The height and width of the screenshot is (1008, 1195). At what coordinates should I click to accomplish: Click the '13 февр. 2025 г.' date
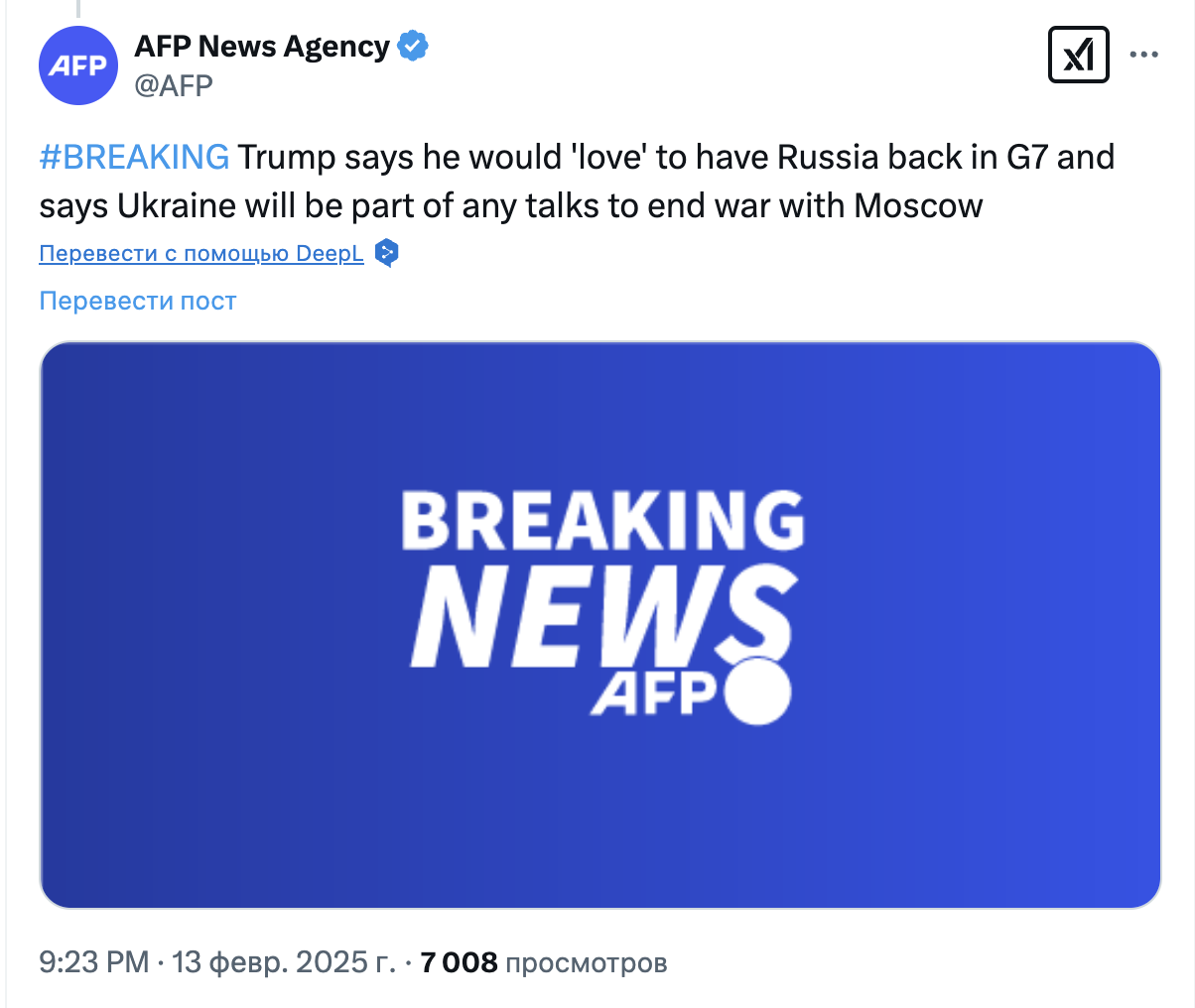[x=283, y=961]
